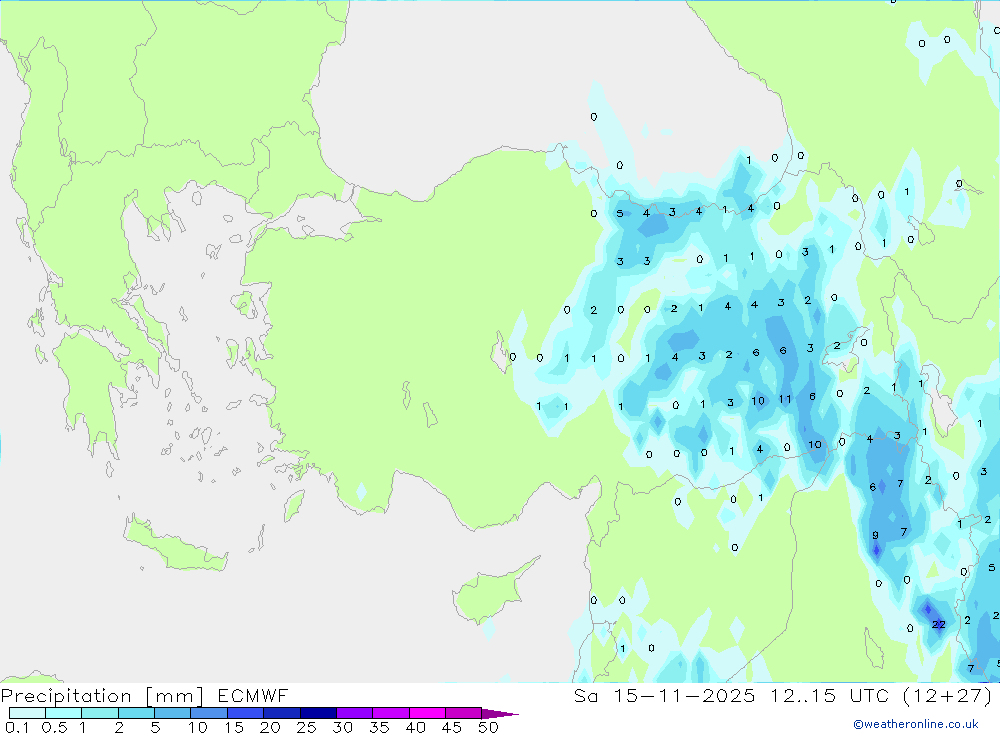Click the '9' precipitation value on map
The width and height of the screenshot is (1000, 733).
click(x=875, y=535)
